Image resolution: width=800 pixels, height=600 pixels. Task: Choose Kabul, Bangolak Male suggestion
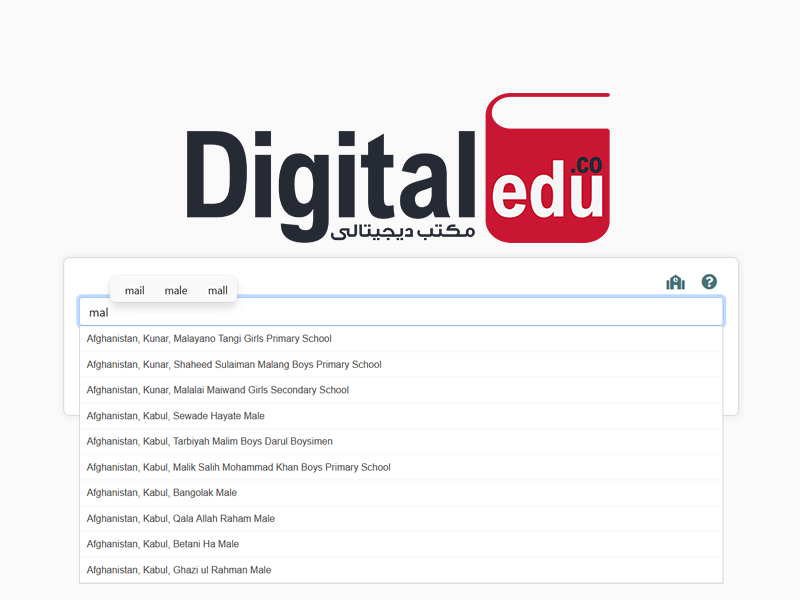pyautogui.click(x=401, y=493)
